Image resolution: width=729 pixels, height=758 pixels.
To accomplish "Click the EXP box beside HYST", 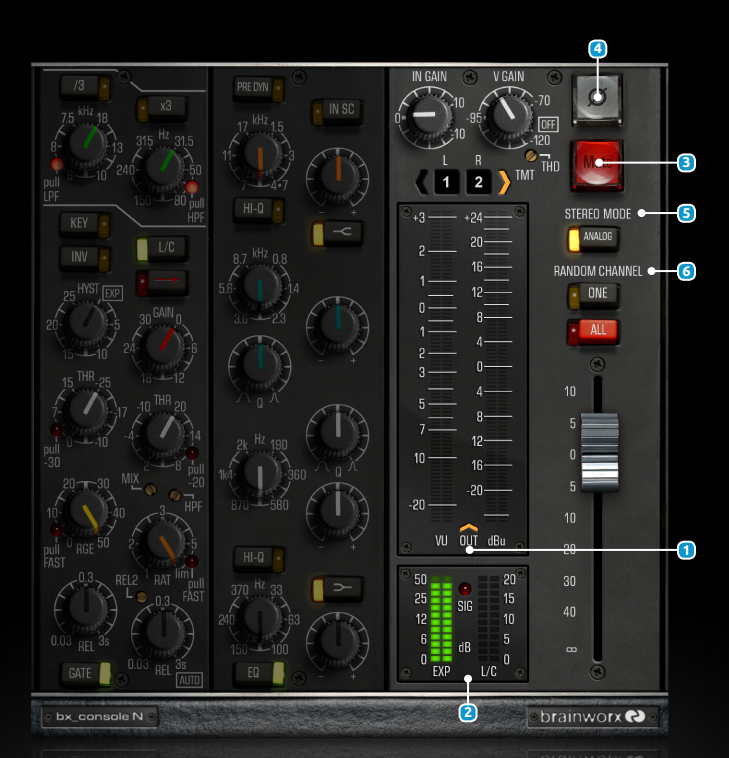I will pos(113,293).
